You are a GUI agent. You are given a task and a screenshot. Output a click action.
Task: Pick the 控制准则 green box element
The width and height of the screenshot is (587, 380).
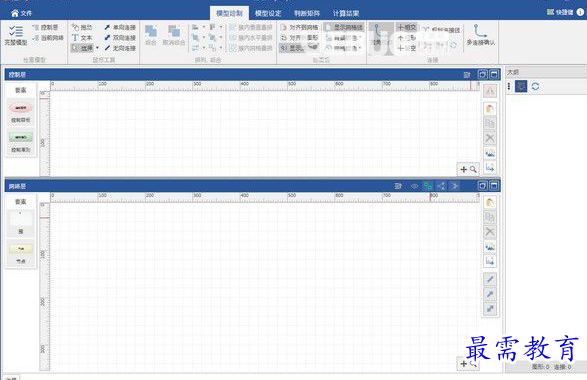[21, 141]
